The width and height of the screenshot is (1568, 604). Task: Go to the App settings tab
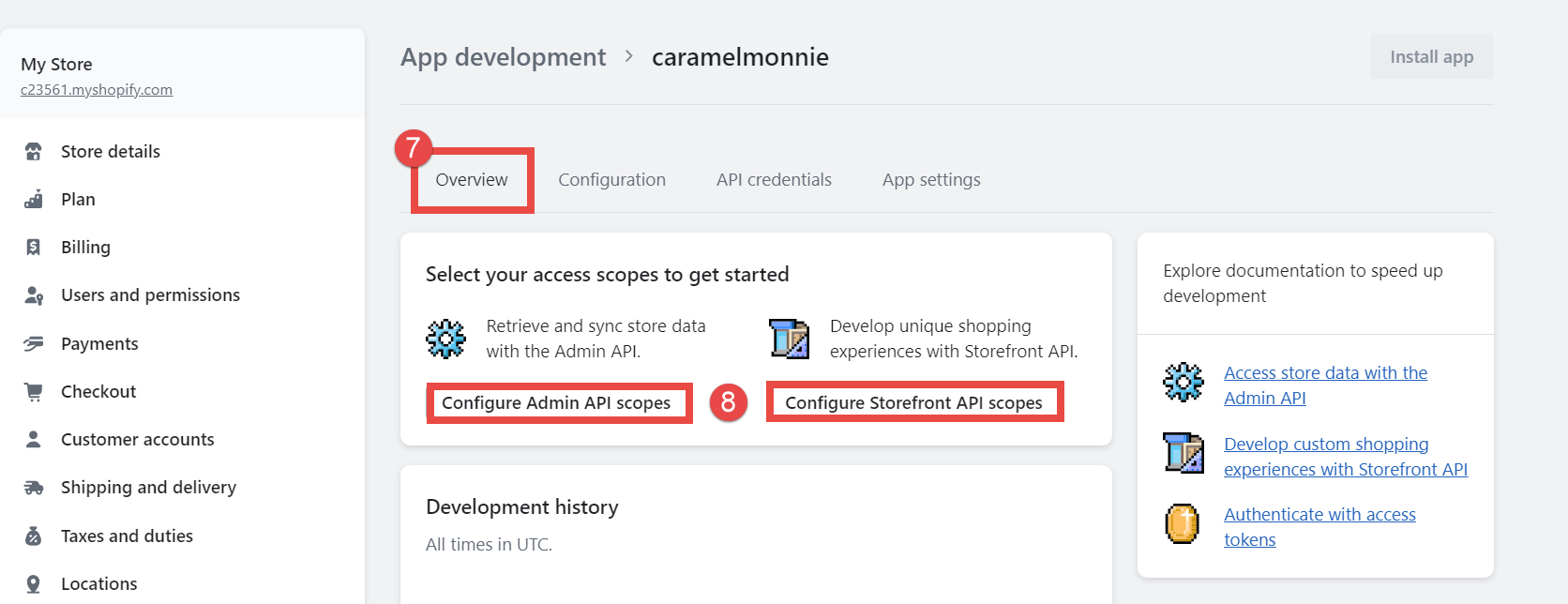pos(931,180)
